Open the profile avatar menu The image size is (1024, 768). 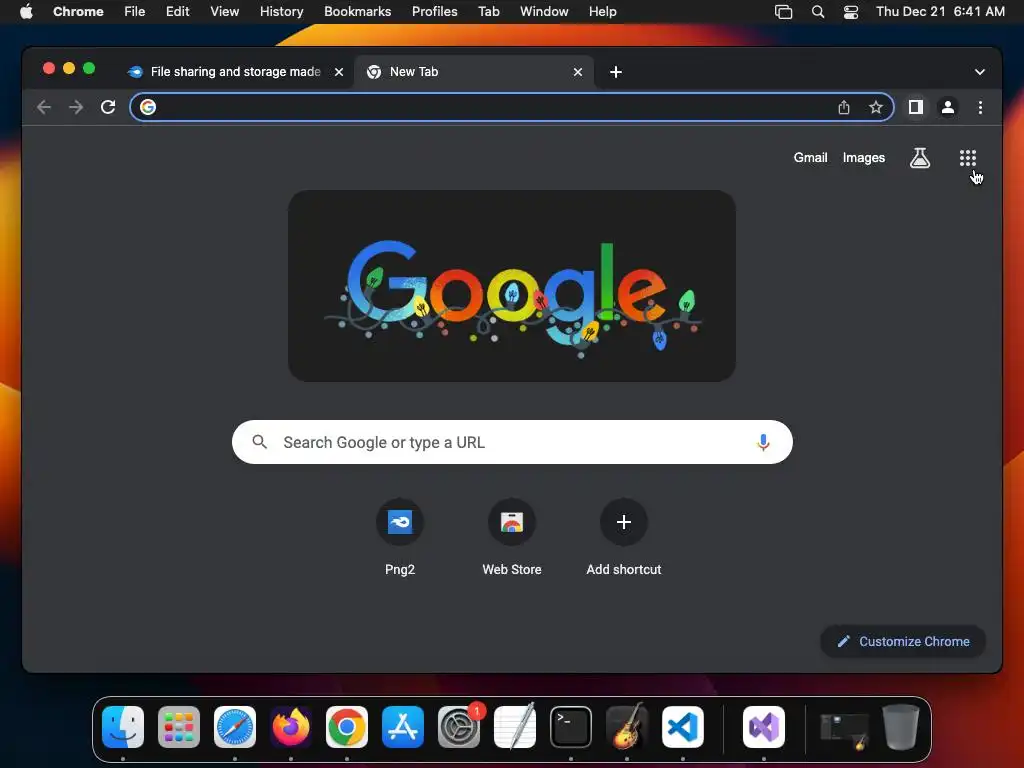pos(948,107)
